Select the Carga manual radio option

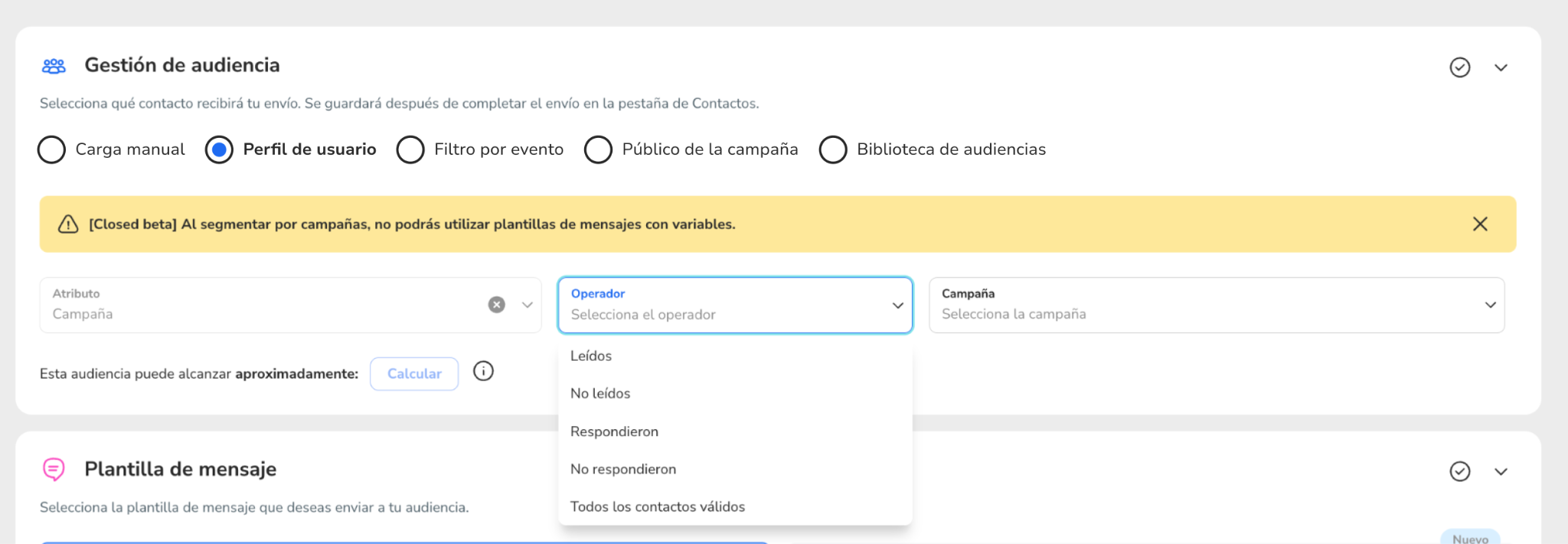[x=51, y=149]
